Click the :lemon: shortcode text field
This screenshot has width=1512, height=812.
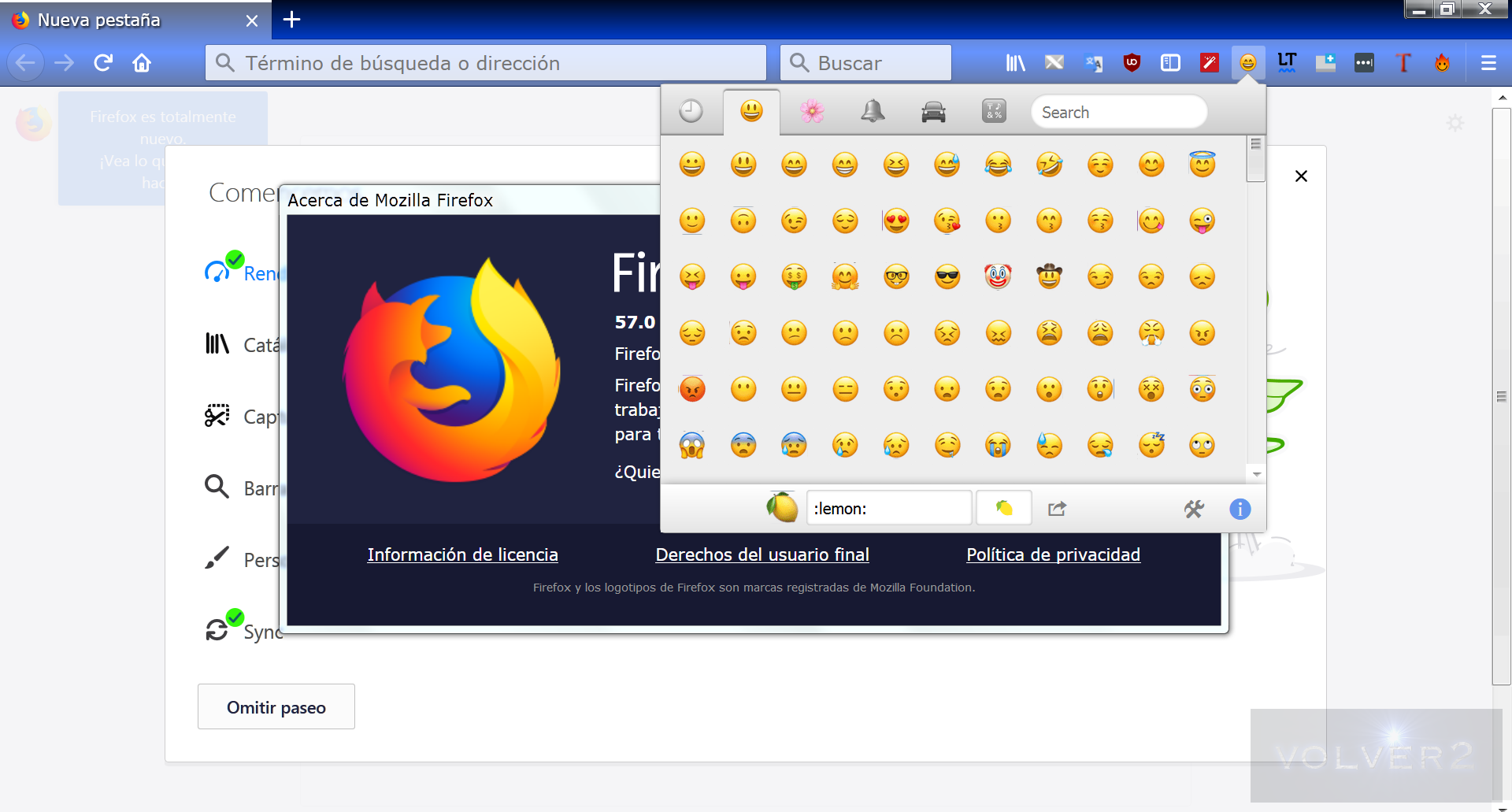(889, 508)
